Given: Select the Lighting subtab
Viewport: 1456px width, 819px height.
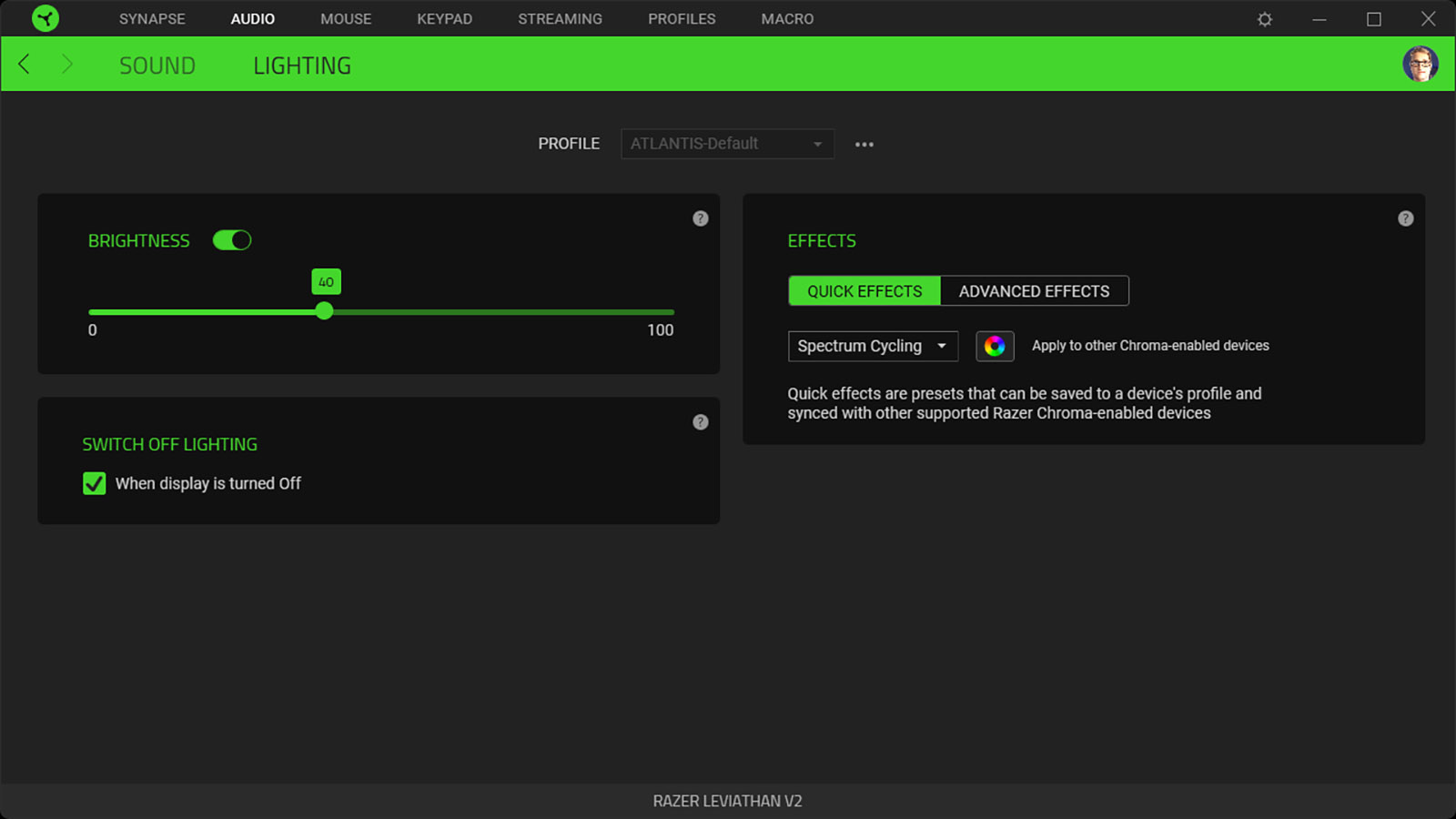Looking at the screenshot, I should coord(302,66).
